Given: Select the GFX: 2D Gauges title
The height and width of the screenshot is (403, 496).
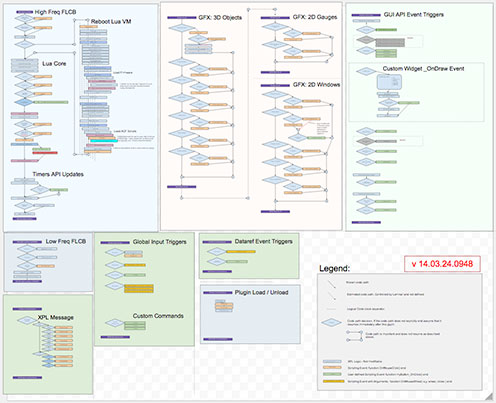Looking at the screenshot, I should click(x=315, y=17).
